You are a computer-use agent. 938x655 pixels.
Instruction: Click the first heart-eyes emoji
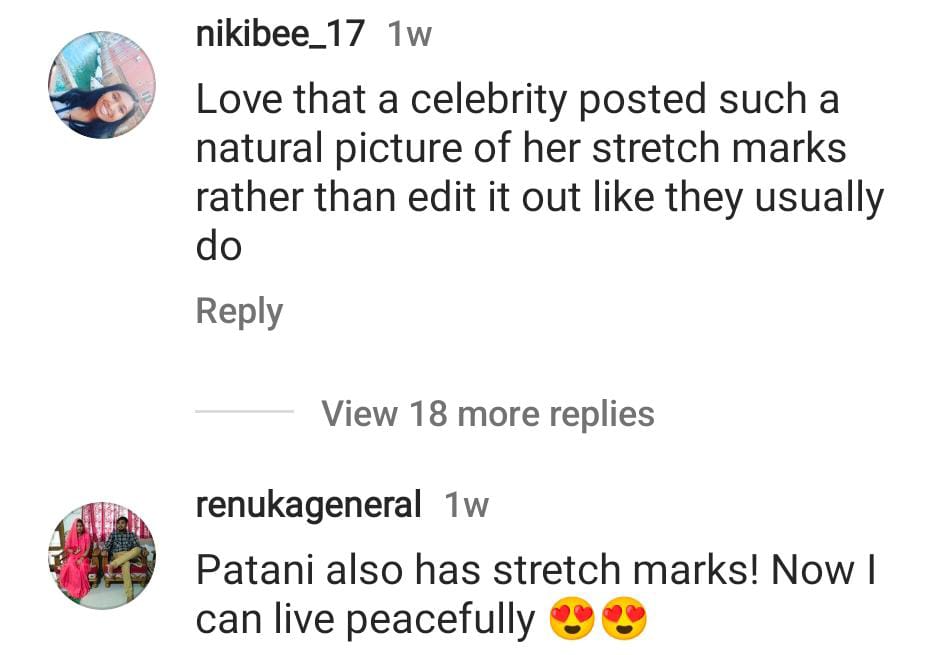[573, 619]
